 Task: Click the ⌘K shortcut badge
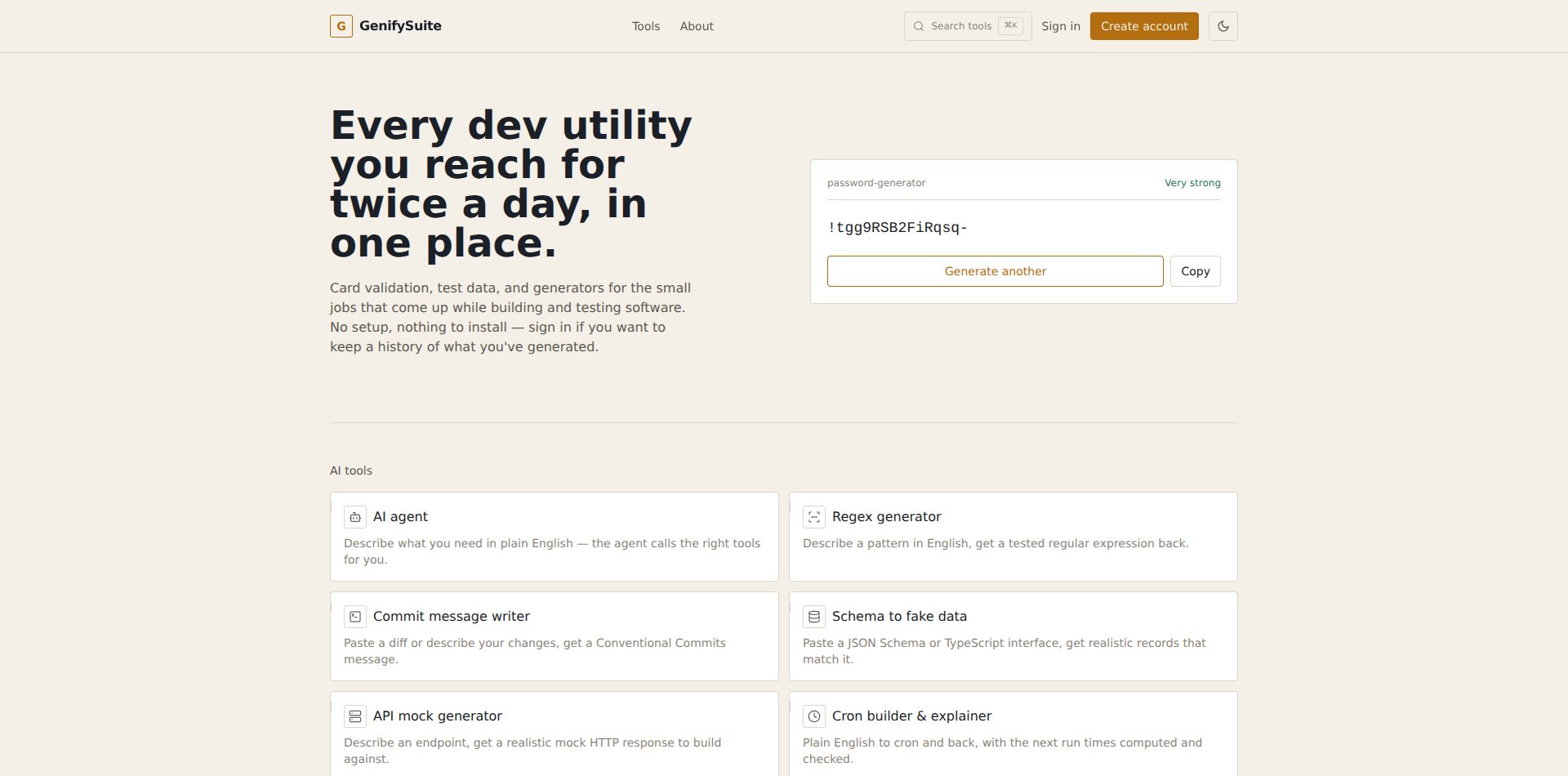coord(1010,26)
